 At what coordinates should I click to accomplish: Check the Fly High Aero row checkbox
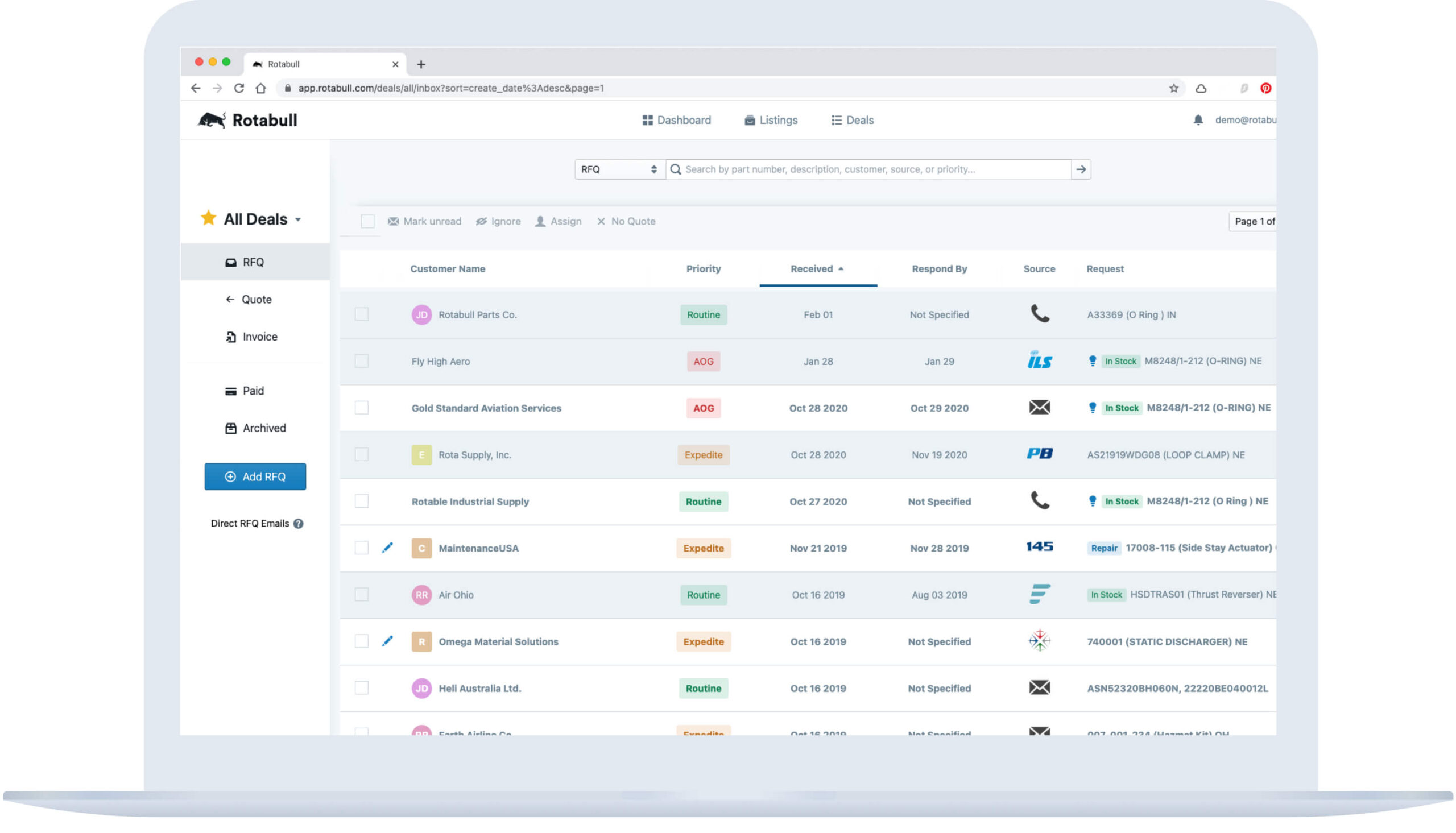362,361
